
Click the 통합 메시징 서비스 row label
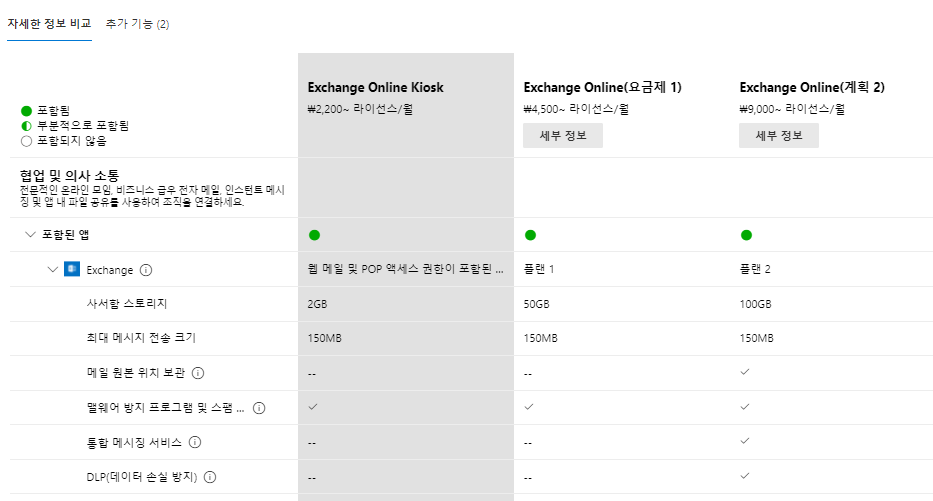(x=134, y=442)
